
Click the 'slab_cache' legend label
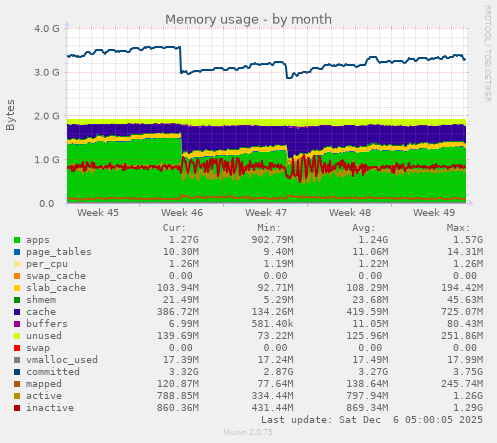(x=56, y=288)
